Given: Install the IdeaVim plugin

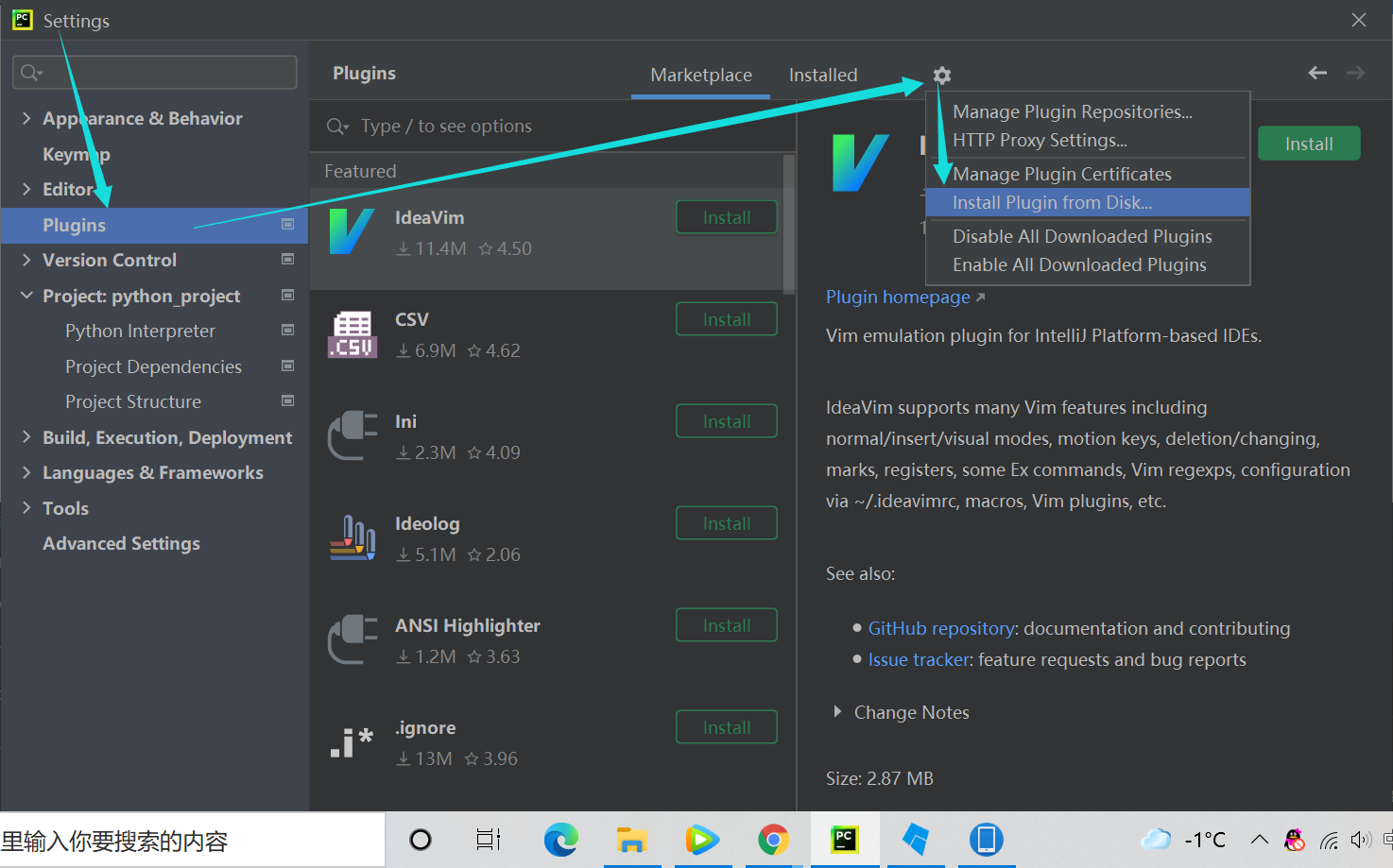Looking at the screenshot, I should coord(726,216).
